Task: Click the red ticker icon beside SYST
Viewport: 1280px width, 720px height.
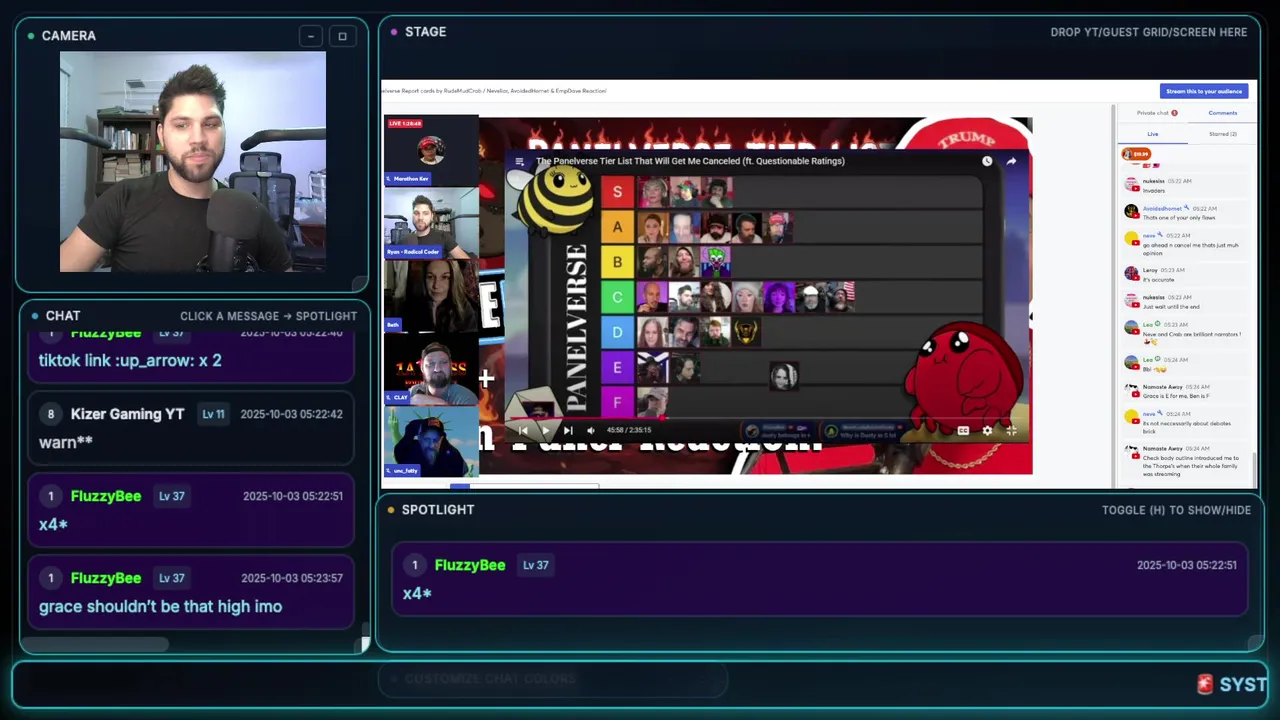Action: 1205,684
